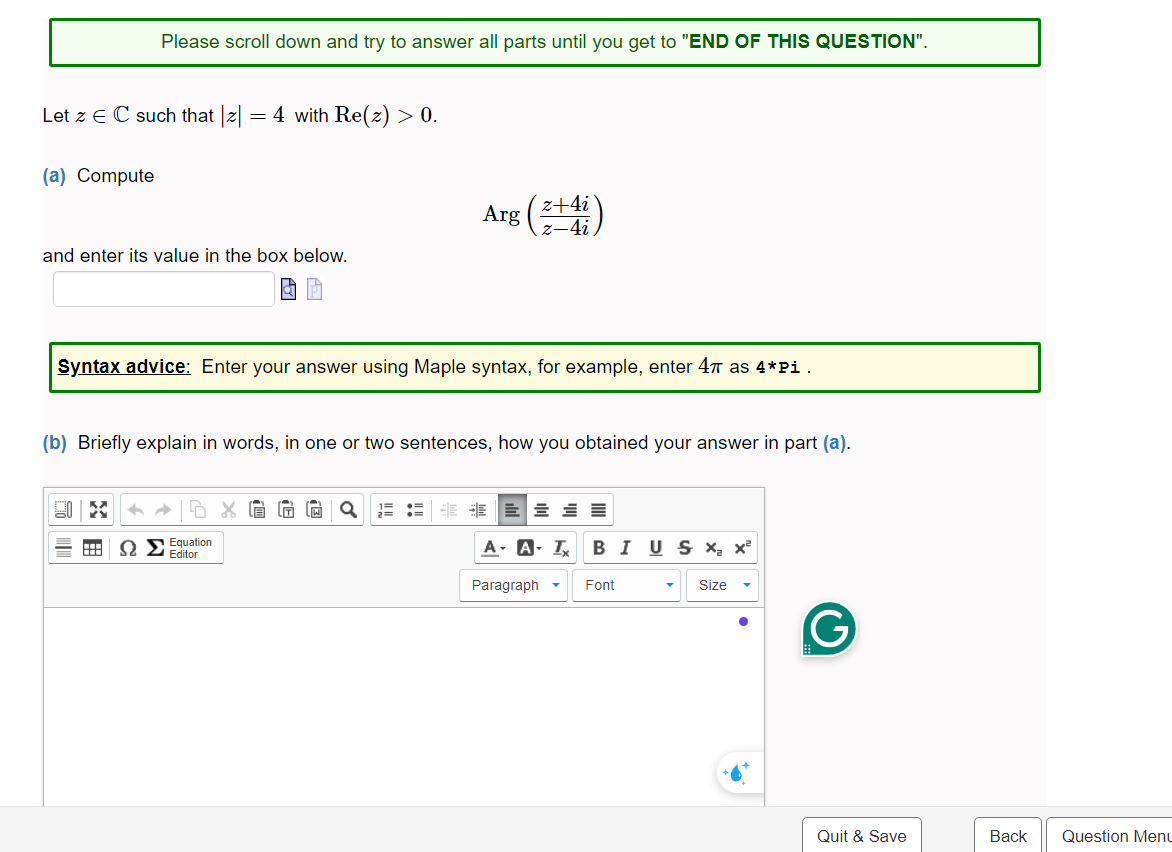
Task: Open the background color dropdown
Action: click(x=529, y=548)
